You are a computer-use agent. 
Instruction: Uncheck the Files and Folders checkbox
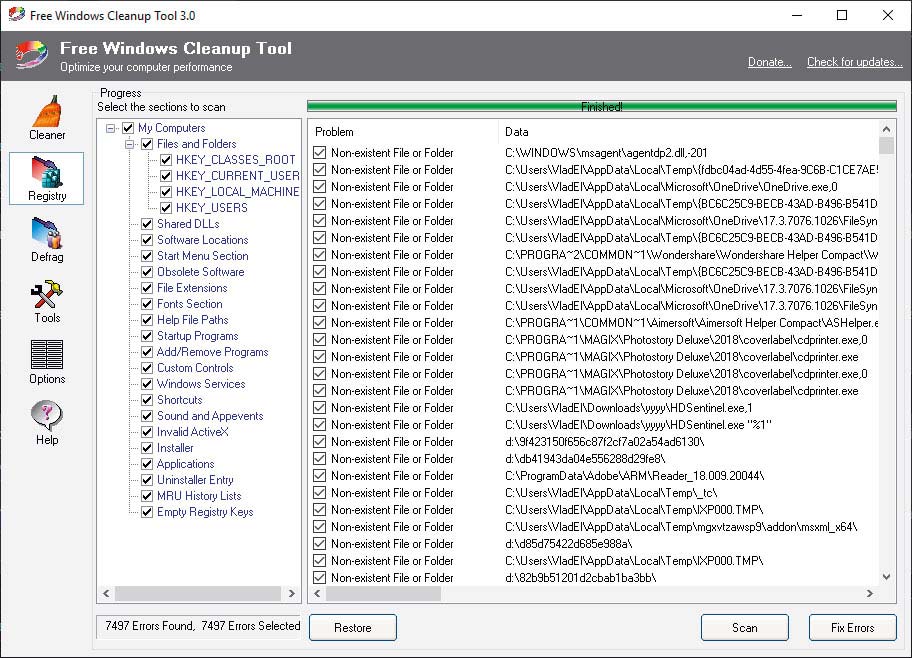(x=147, y=144)
